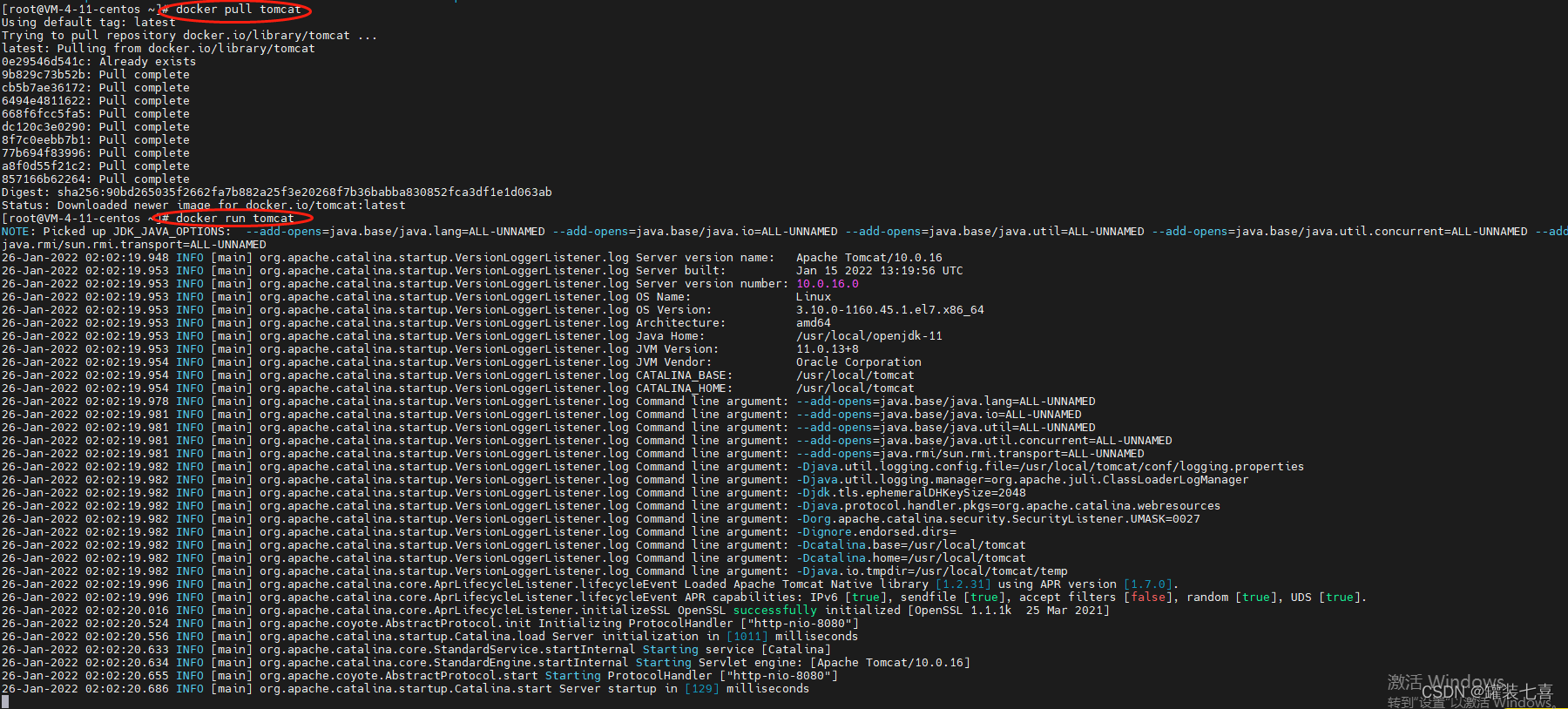Viewport: 1568px width, 709px height.
Task: Click layer ID 9b829c73b52b
Action: pos(44,75)
